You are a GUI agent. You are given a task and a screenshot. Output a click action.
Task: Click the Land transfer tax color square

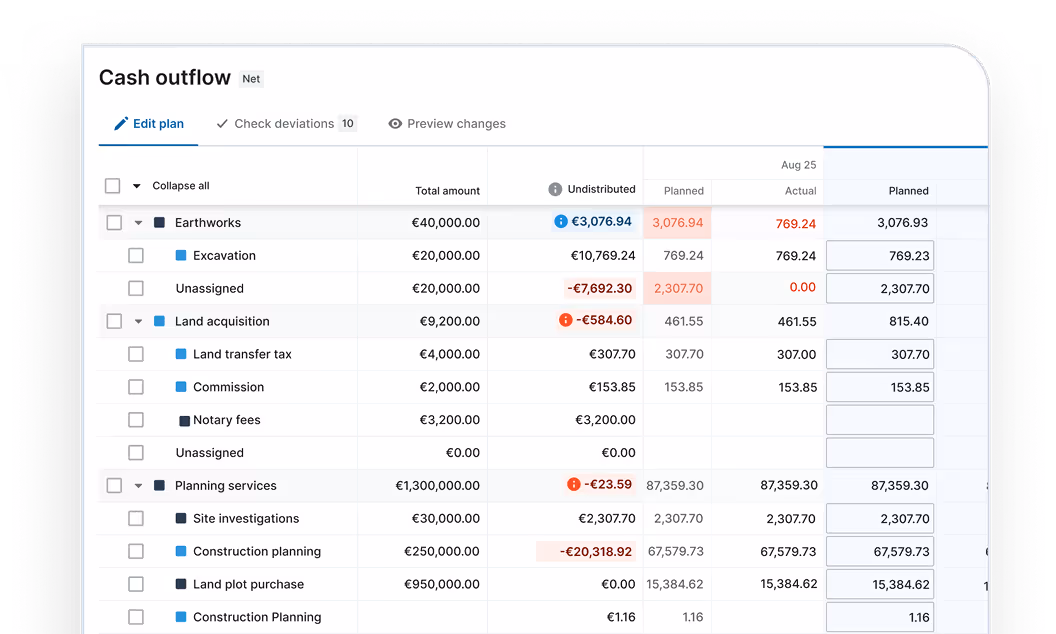(181, 354)
